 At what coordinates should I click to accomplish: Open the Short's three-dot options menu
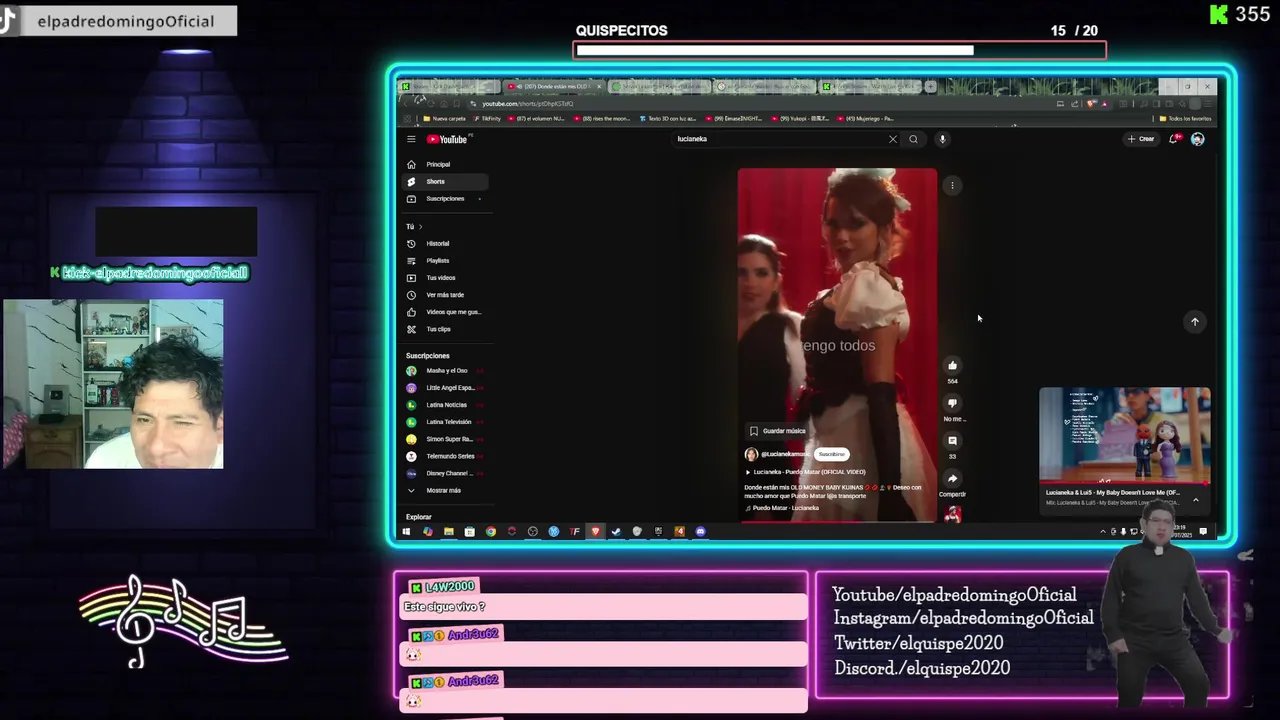click(x=953, y=185)
